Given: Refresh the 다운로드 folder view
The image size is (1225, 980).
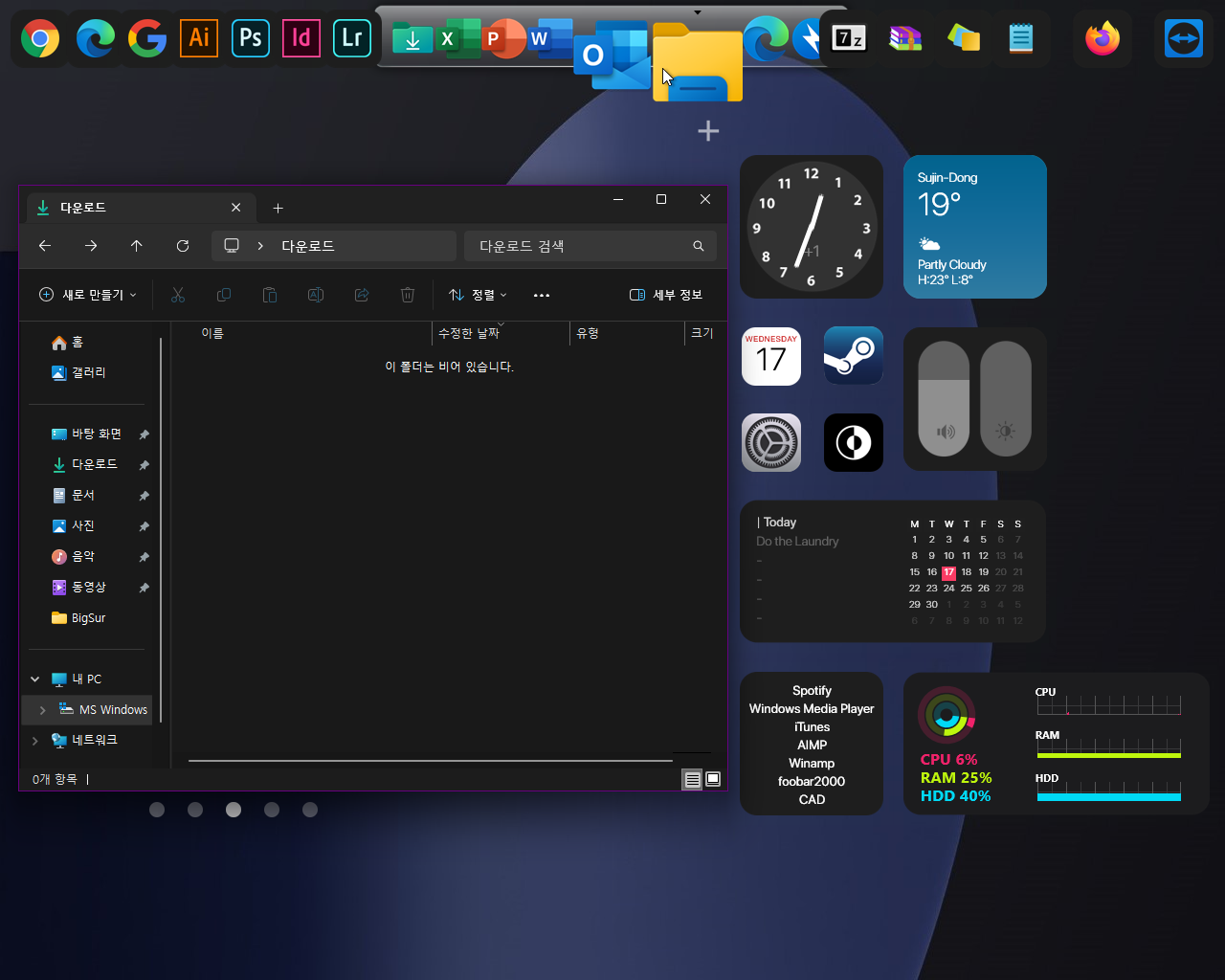Looking at the screenshot, I should [183, 246].
